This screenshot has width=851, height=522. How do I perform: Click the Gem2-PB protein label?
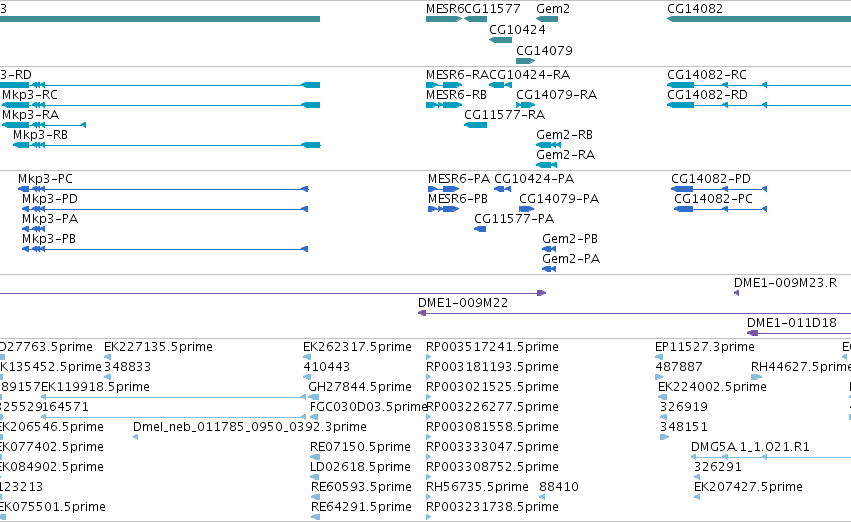pyautogui.click(x=570, y=239)
